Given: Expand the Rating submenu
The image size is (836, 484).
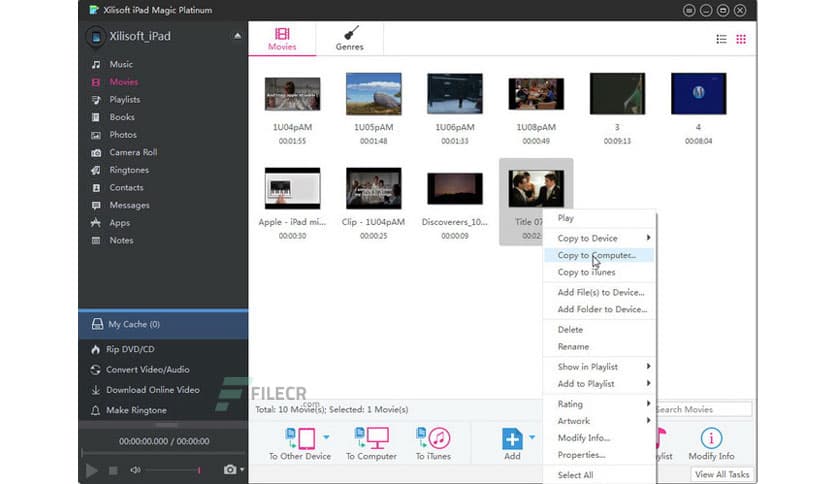Looking at the screenshot, I should click(648, 404).
